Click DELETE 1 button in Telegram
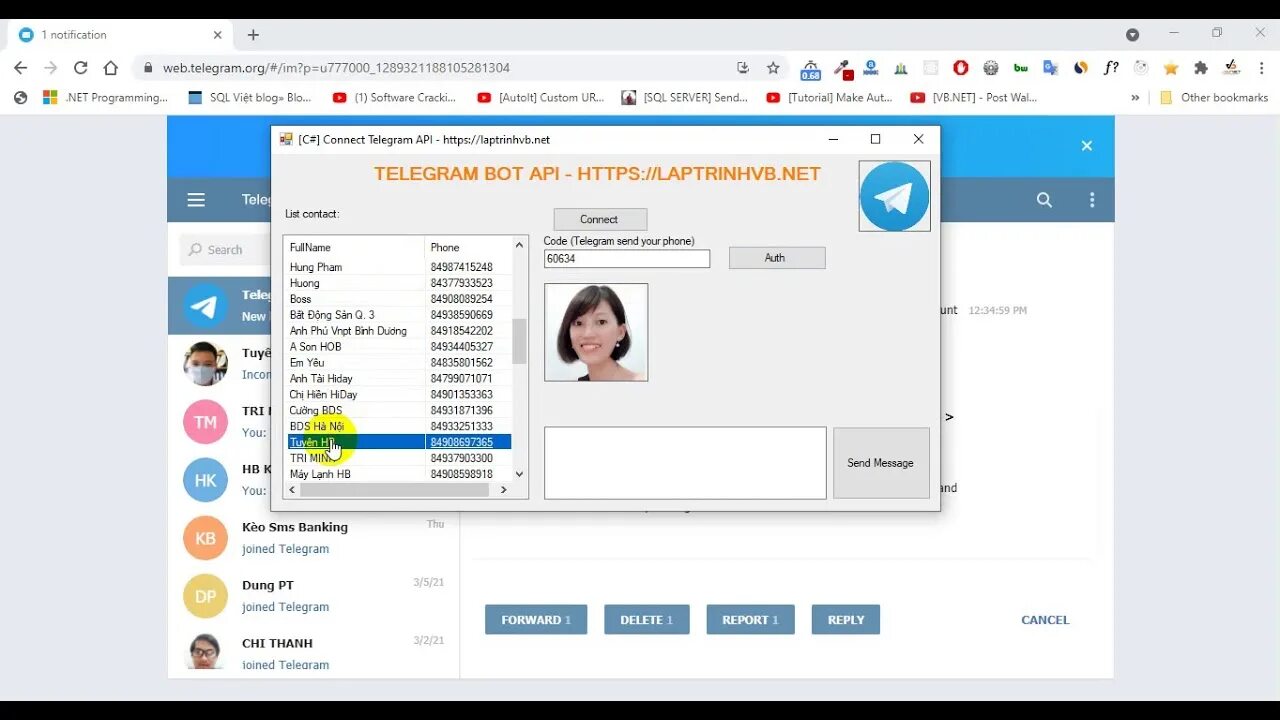1280x720 pixels. (647, 620)
